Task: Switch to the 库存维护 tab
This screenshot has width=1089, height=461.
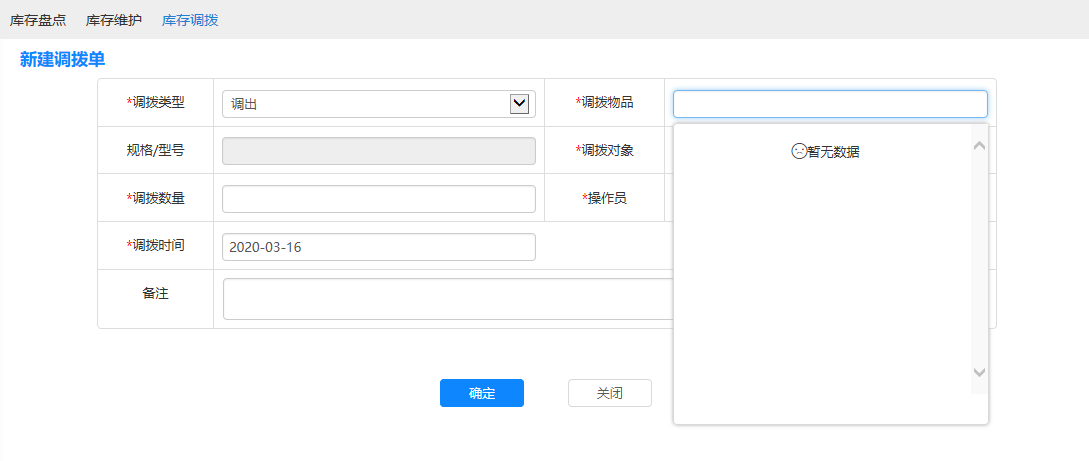Action: click(x=114, y=20)
